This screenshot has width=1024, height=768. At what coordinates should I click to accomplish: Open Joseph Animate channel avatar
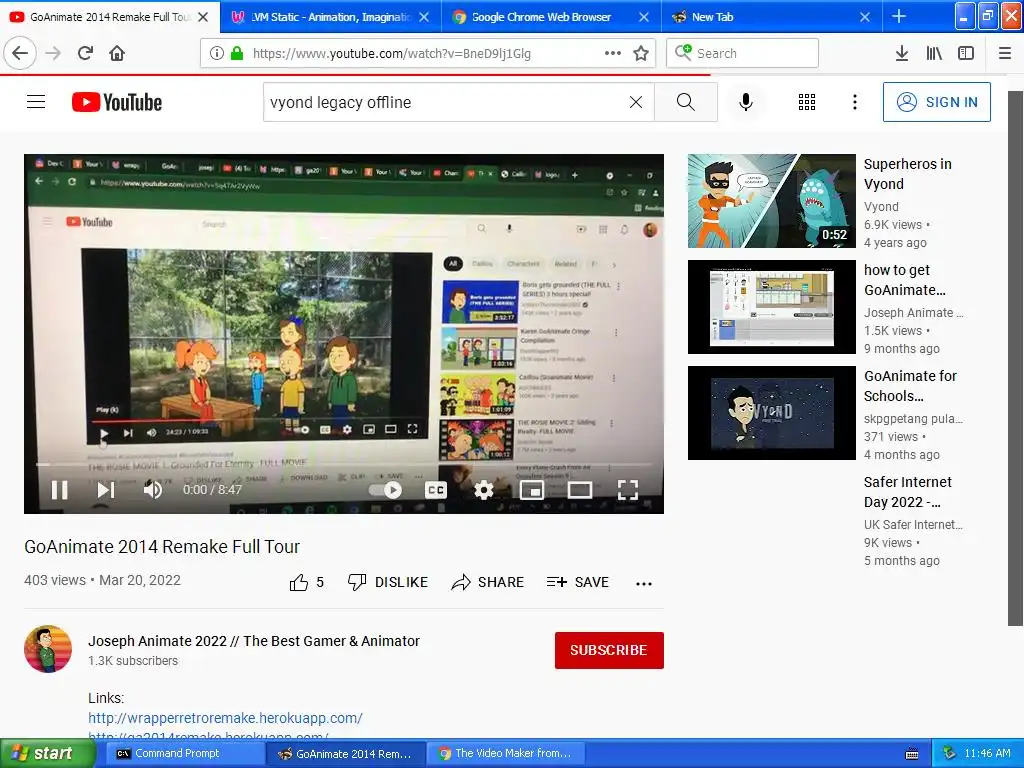click(48, 649)
